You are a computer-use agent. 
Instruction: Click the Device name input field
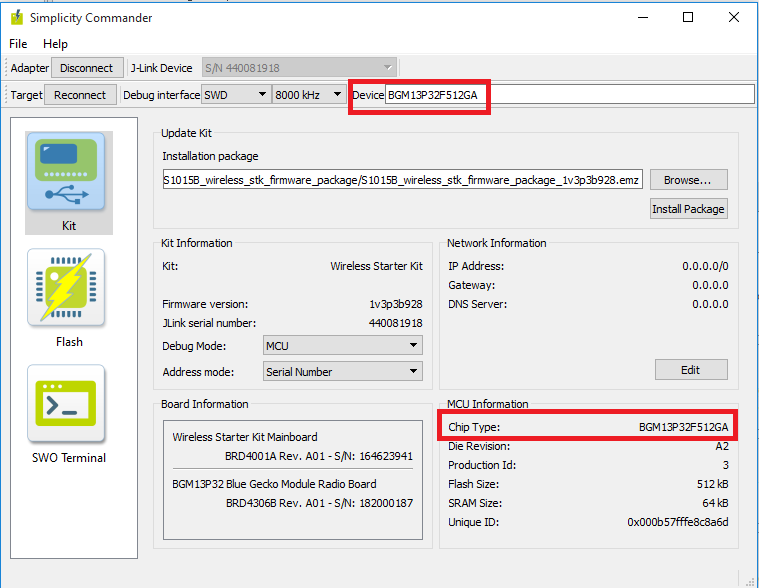pyautogui.click(x=568, y=95)
